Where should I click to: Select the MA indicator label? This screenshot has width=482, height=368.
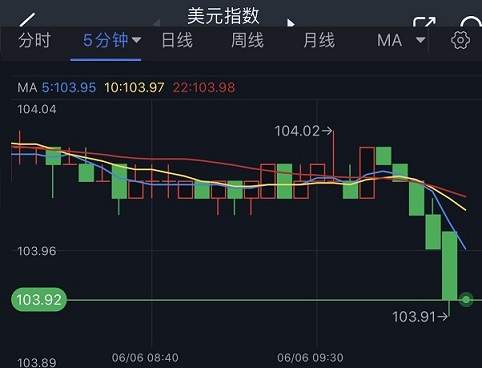coord(389,41)
